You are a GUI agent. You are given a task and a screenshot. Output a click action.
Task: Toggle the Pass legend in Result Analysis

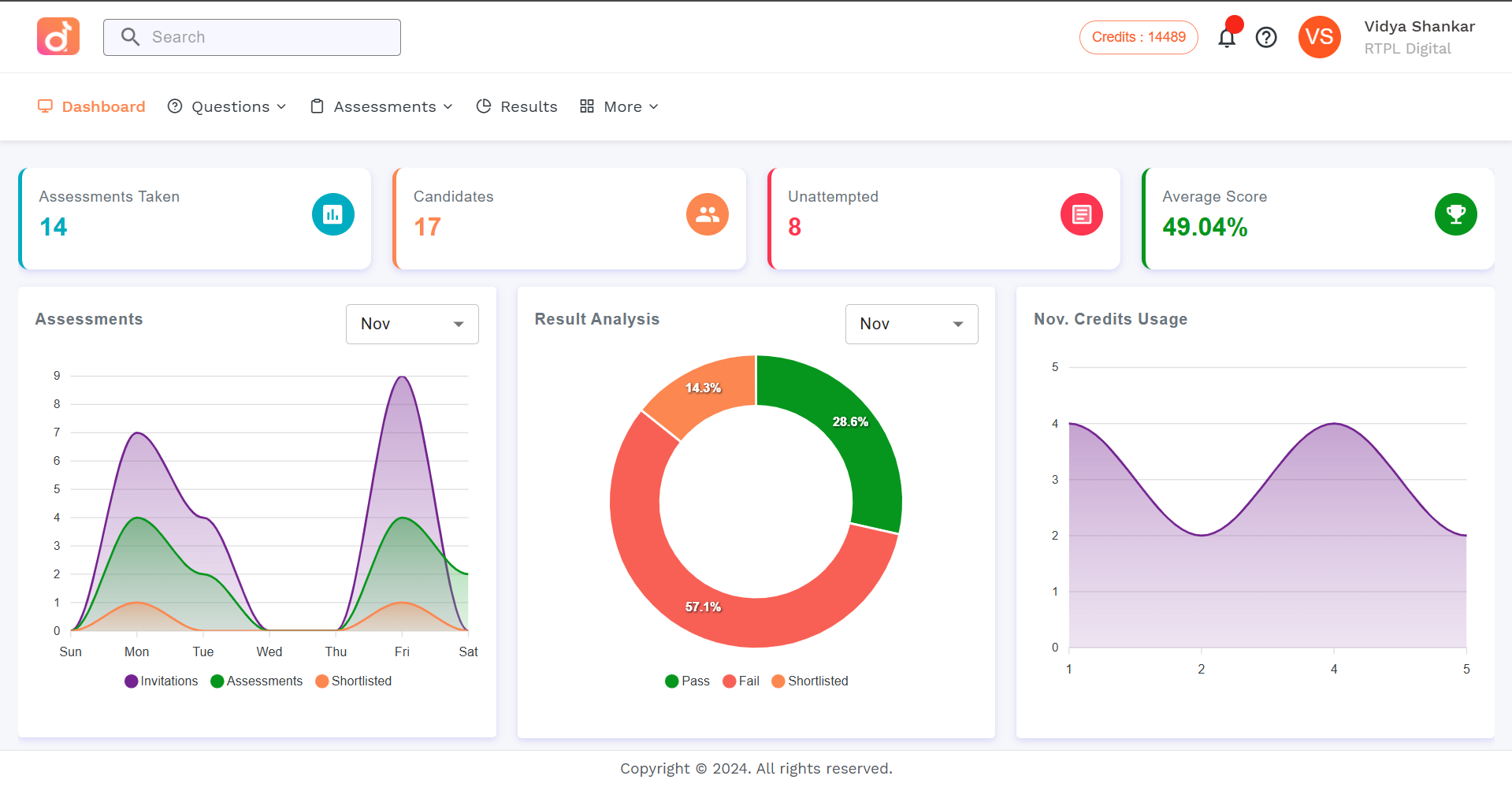(686, 681)
